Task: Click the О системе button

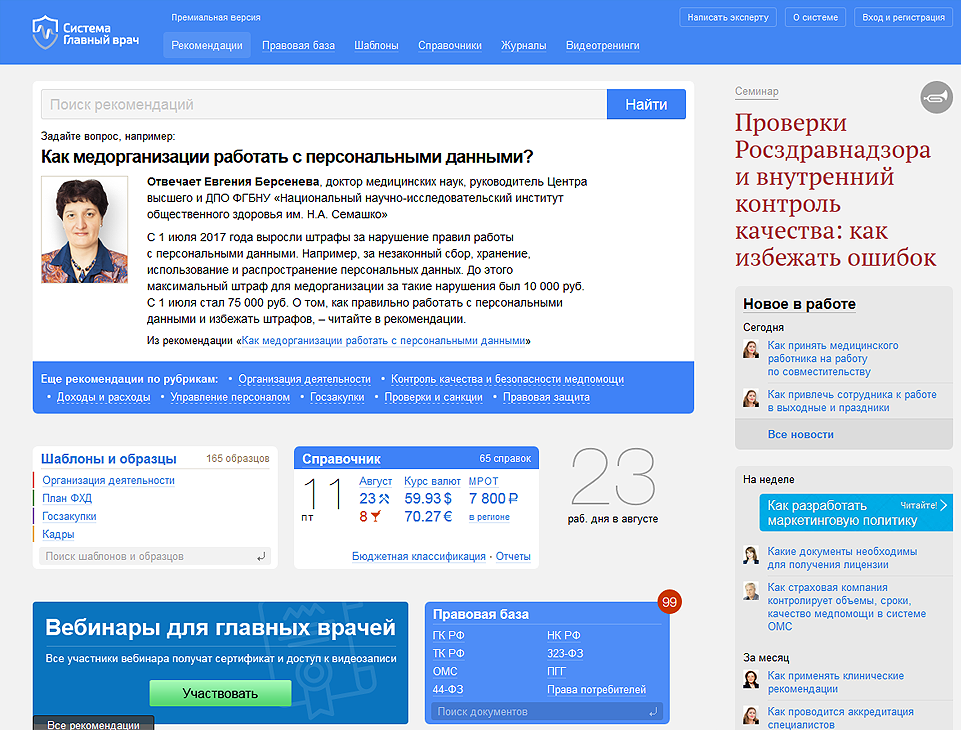Action: [815, 17]
